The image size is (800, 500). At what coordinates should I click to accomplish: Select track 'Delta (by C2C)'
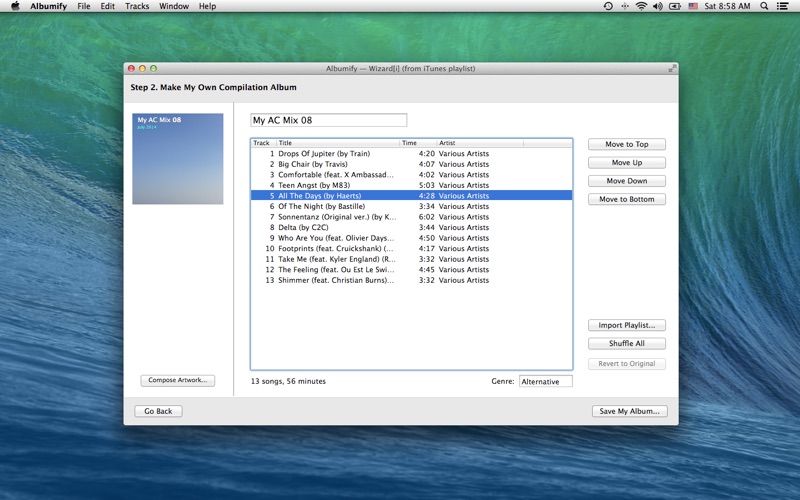pos(411,228)
